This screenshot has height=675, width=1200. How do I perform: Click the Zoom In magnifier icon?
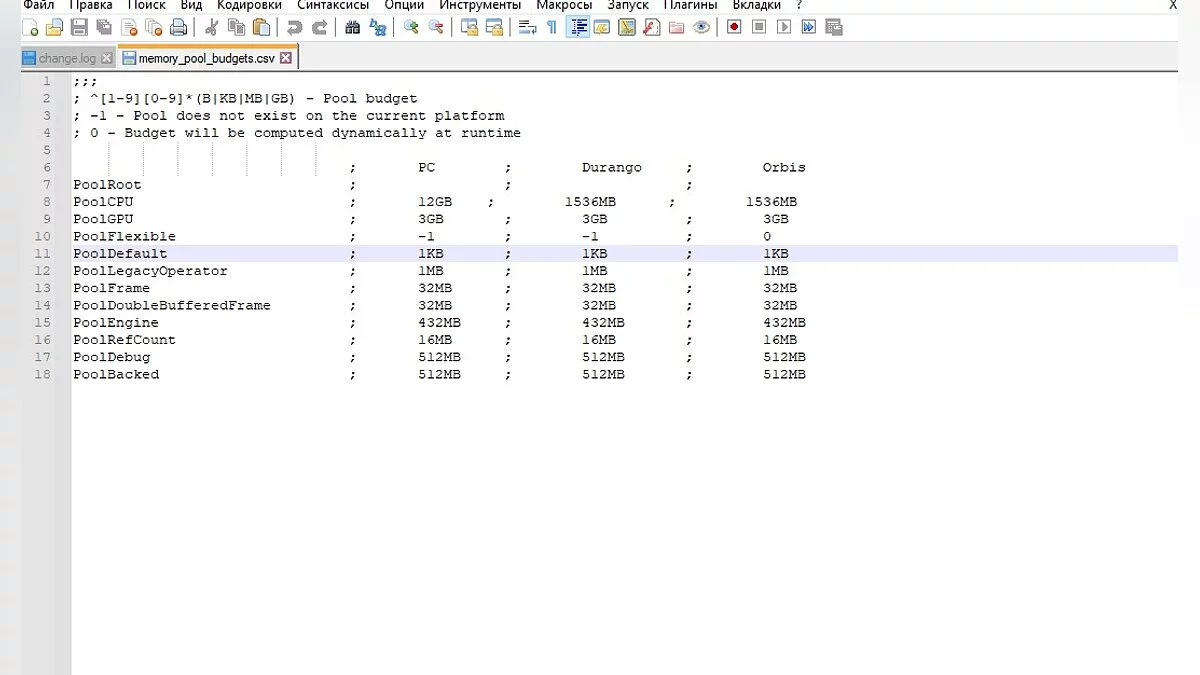pyautogui.click(x=410, y=28)
